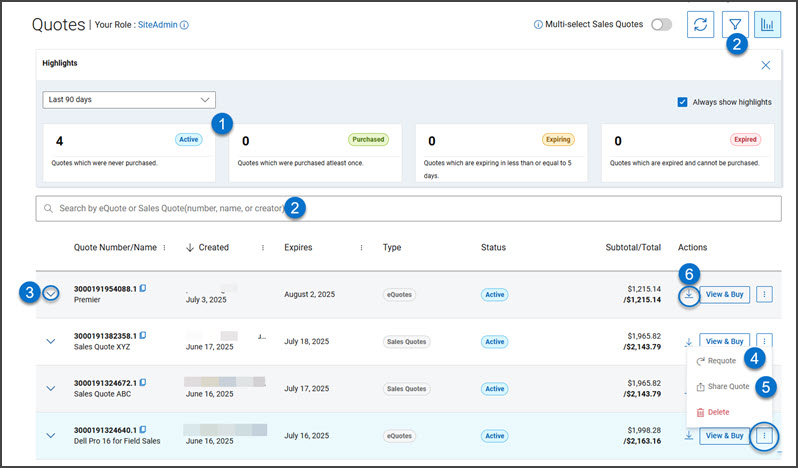The height and width of the screenshot is (468, 798).
Task: Close the Highlights panel
Action: (766, 65)
